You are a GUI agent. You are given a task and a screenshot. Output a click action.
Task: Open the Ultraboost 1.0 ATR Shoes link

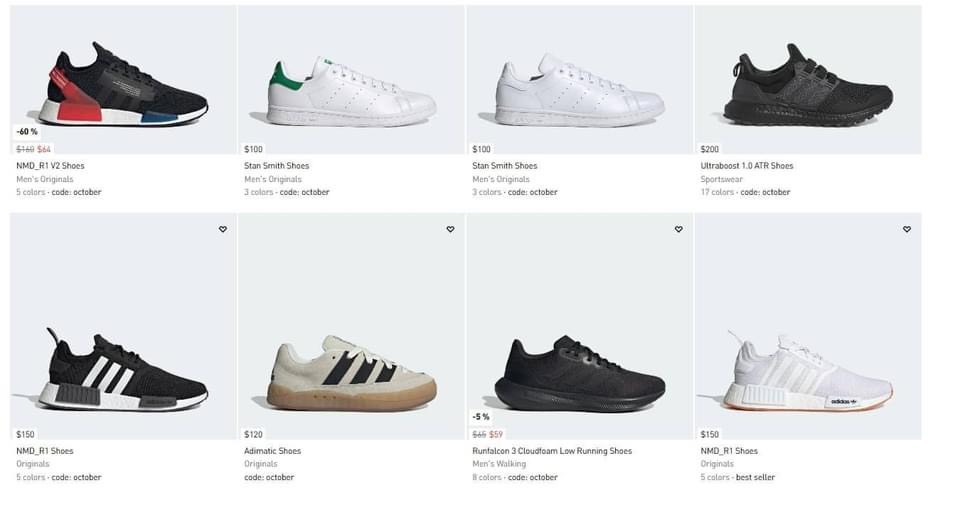point(746,166)
